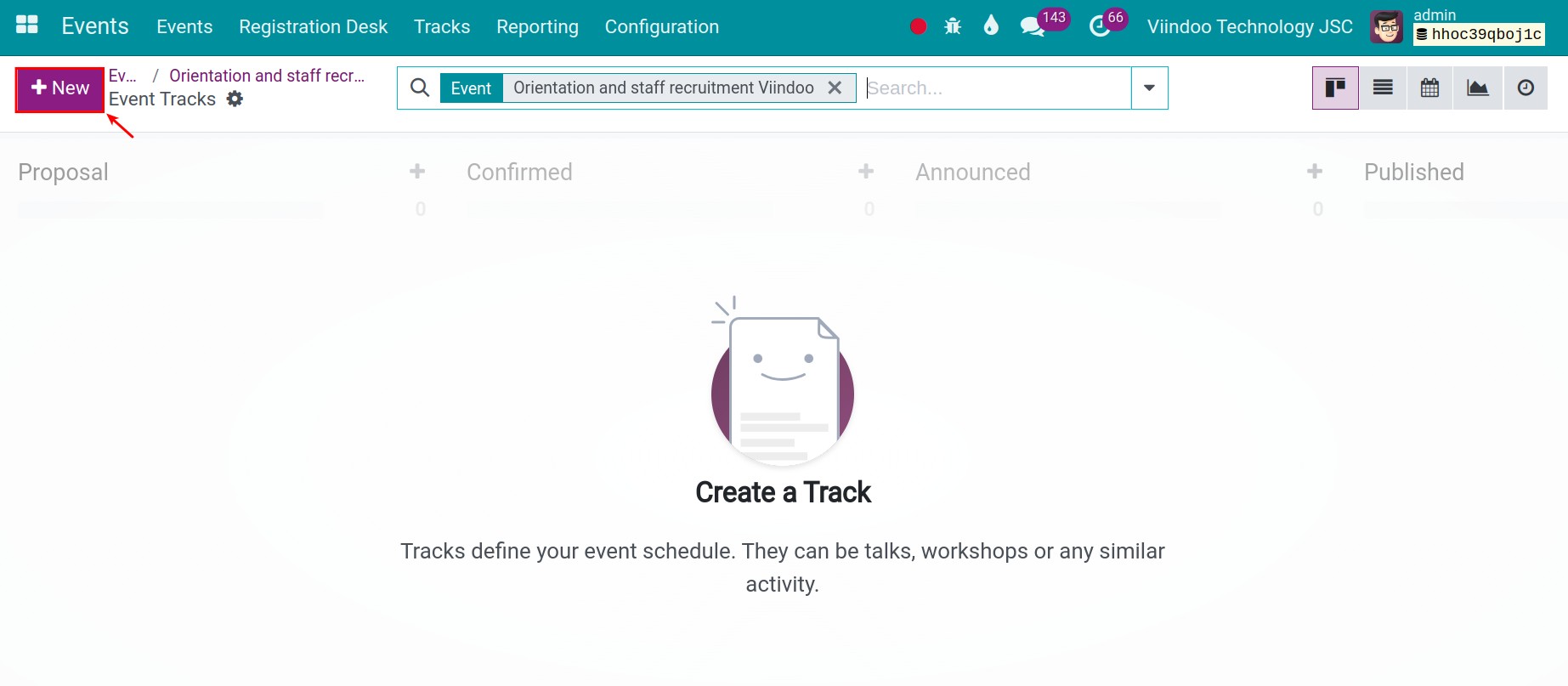Screen dimensions: 1568x686
Task: Switch to Graph view
Action: pyautogui.click(x=1478, y=88)
